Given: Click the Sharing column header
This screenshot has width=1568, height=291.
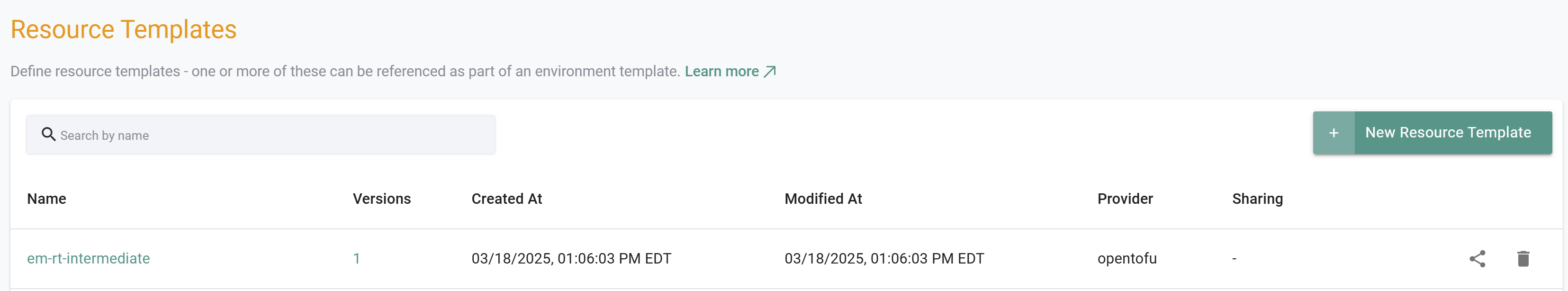Looking at the screenshot, I should pyautogui.click(x=1257, y=199).
